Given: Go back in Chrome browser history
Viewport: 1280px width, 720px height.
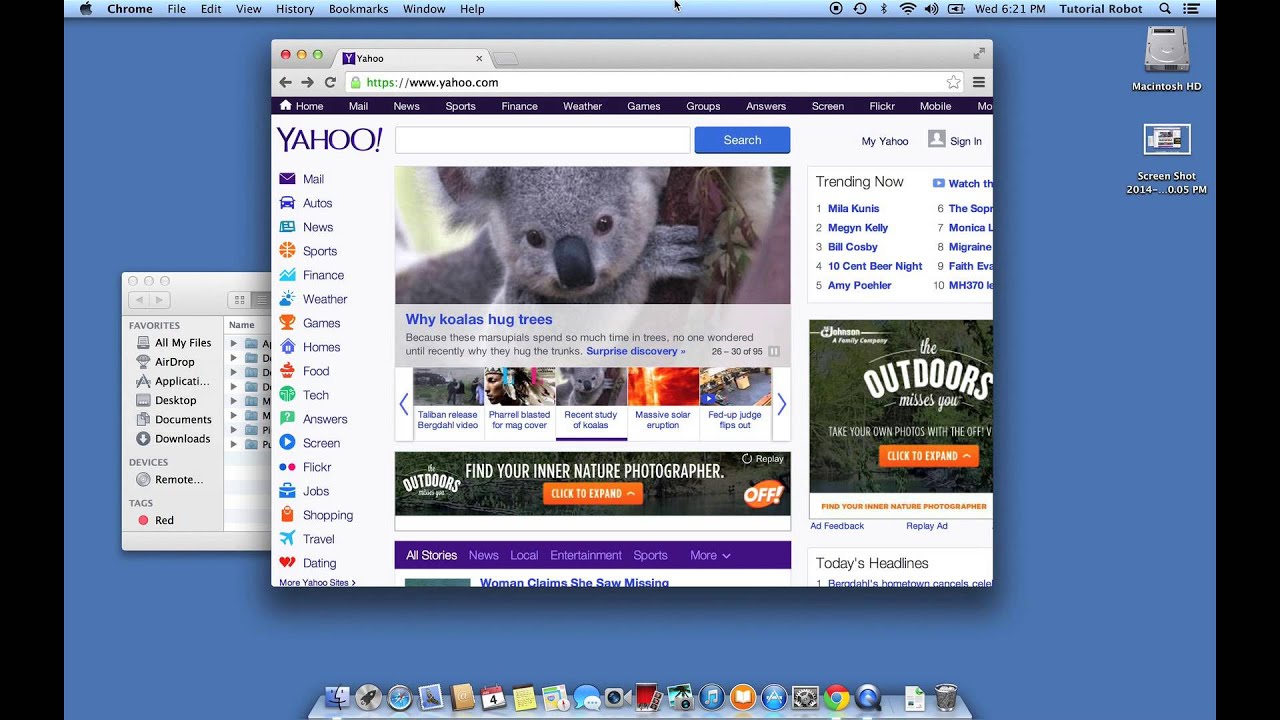Looking at the screenshot, I should [286, 82].
